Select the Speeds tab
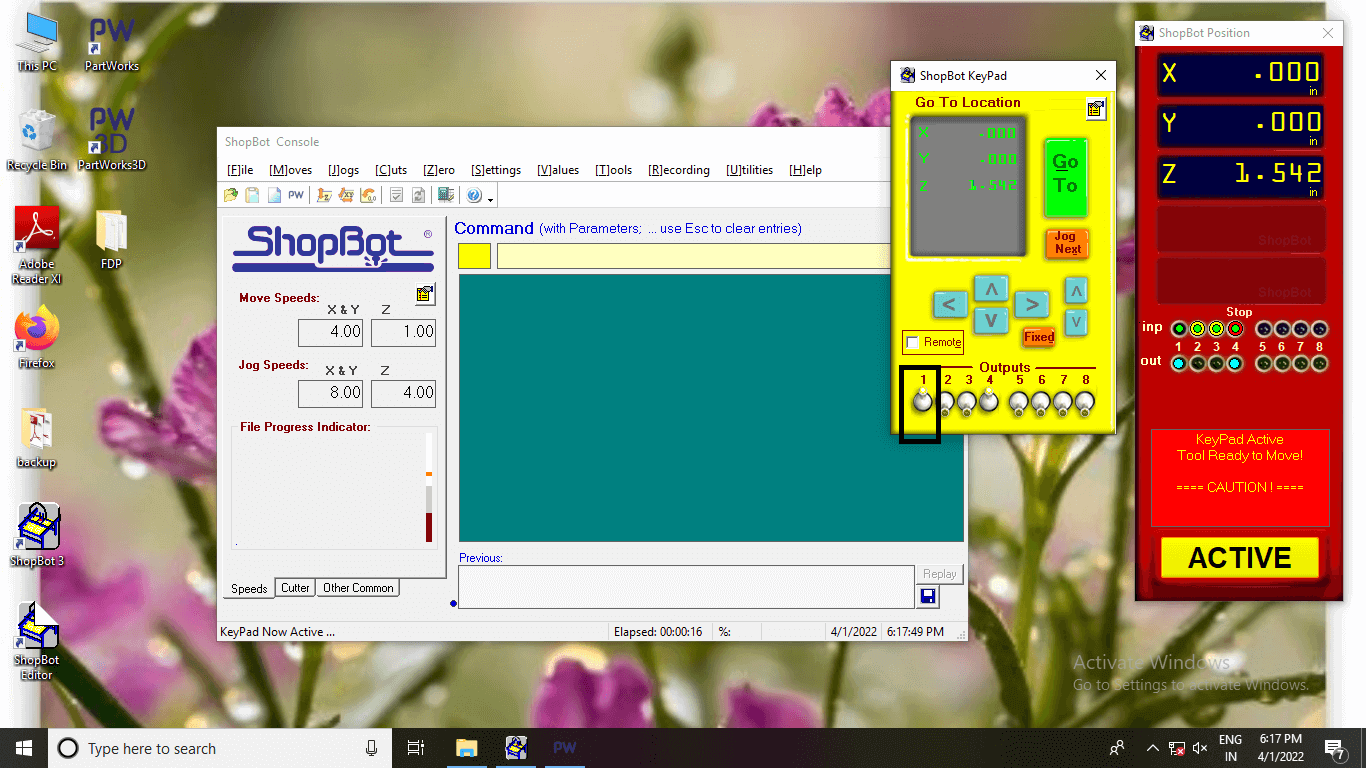1366x768 pixels. pyautogui.click(x=249, y=589)
